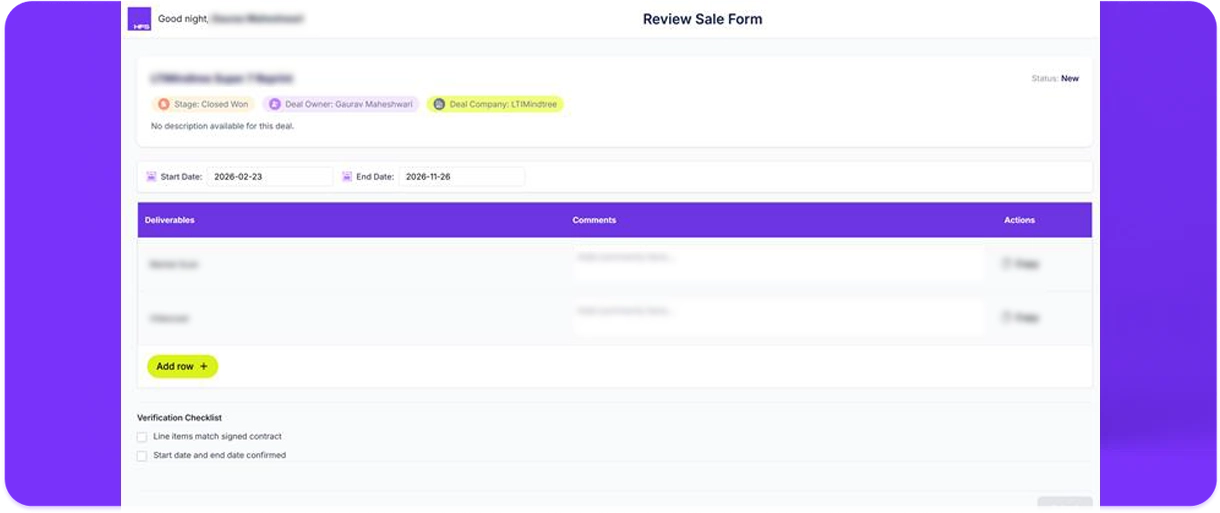Click the End Date calendar icon
1220x513 pixels.
(x=347, y=177)
